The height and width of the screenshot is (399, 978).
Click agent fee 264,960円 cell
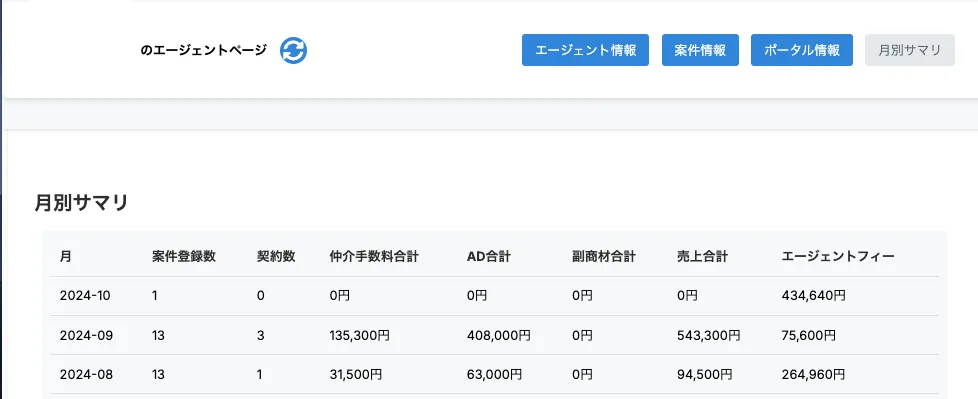(813, 375)
